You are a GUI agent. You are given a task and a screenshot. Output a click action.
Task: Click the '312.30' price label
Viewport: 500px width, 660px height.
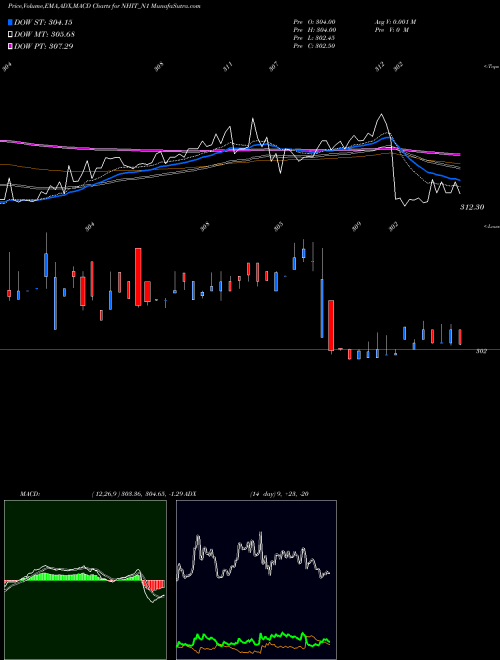472,207
